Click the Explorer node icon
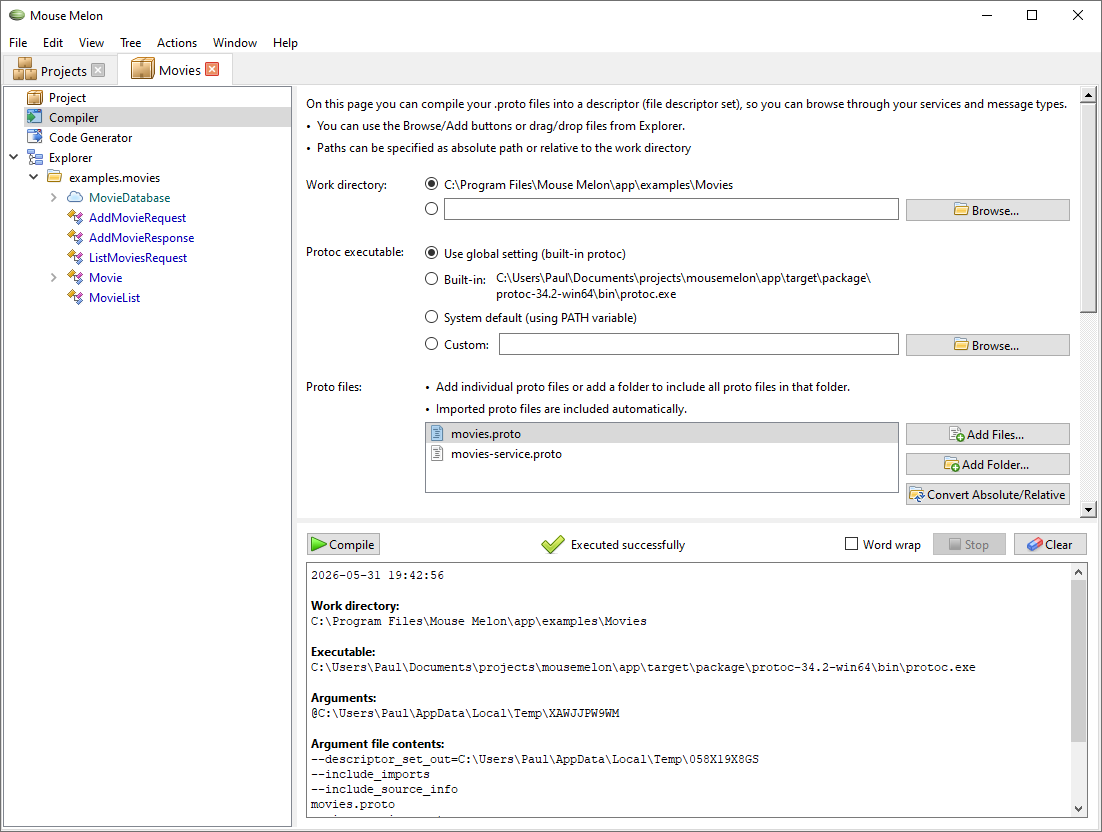Viewport: 1102px width, 832px height. 34,157
